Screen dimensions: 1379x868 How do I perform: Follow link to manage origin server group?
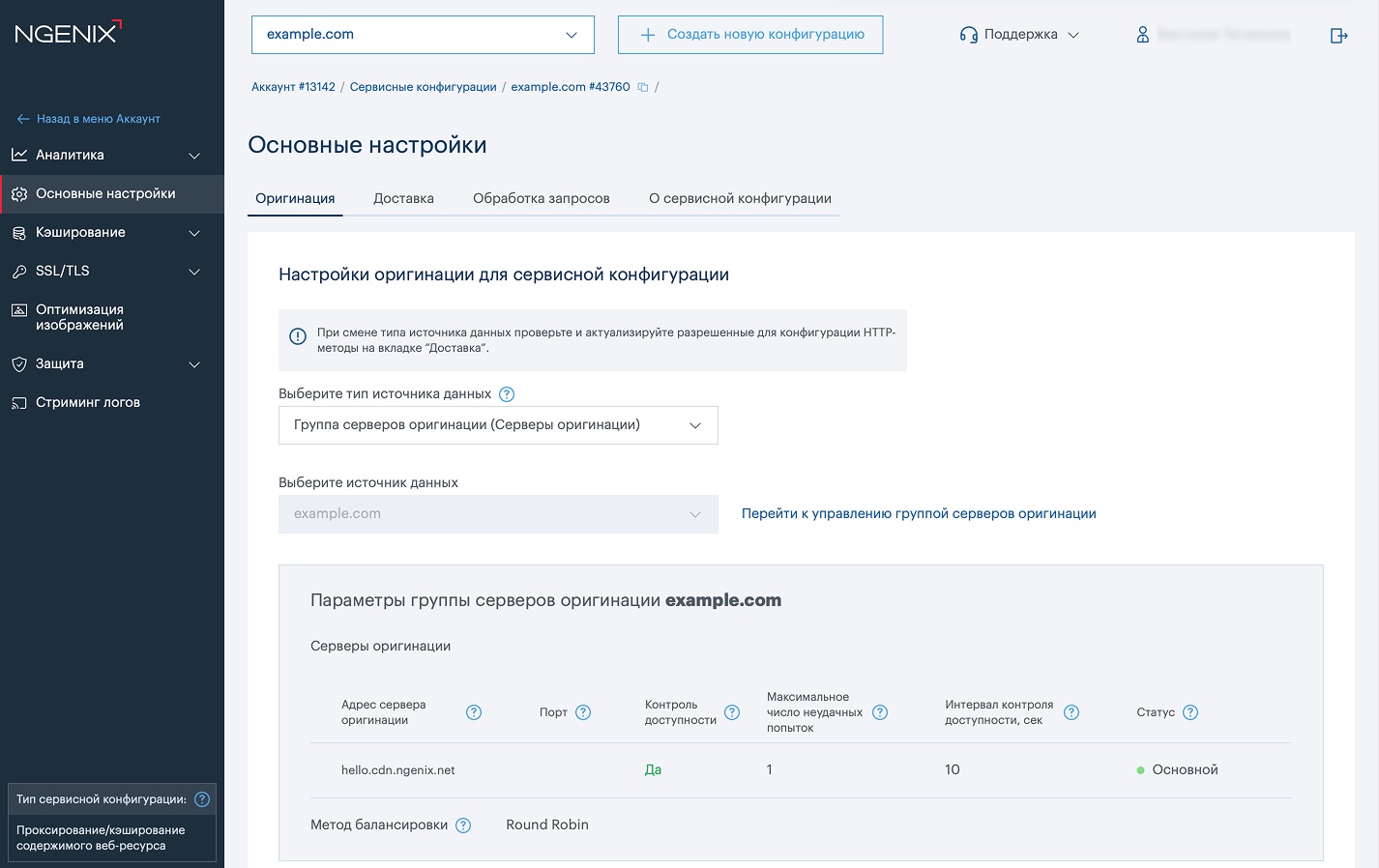tap(919, 513)
